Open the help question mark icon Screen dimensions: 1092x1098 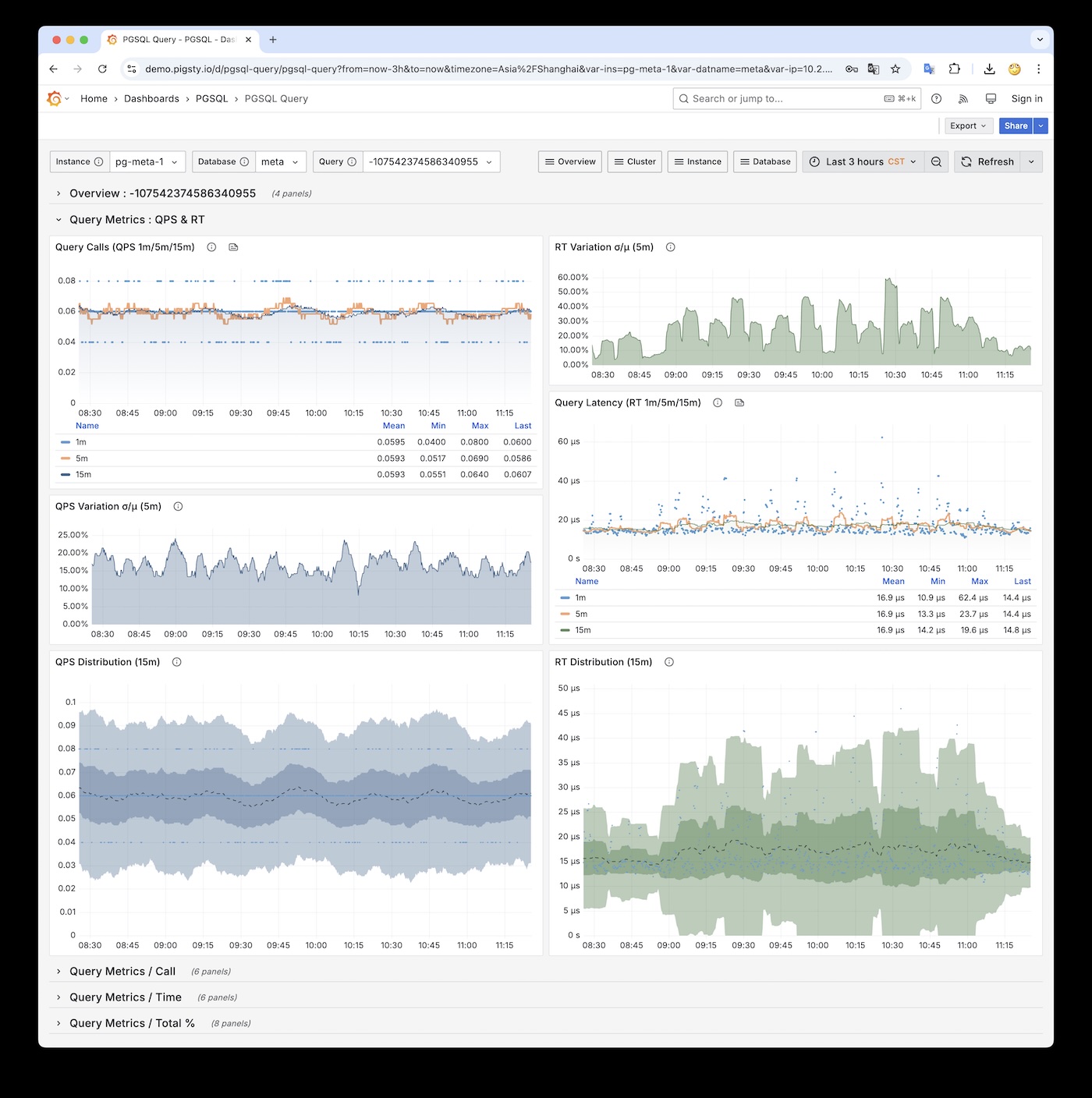click(936, 99)
